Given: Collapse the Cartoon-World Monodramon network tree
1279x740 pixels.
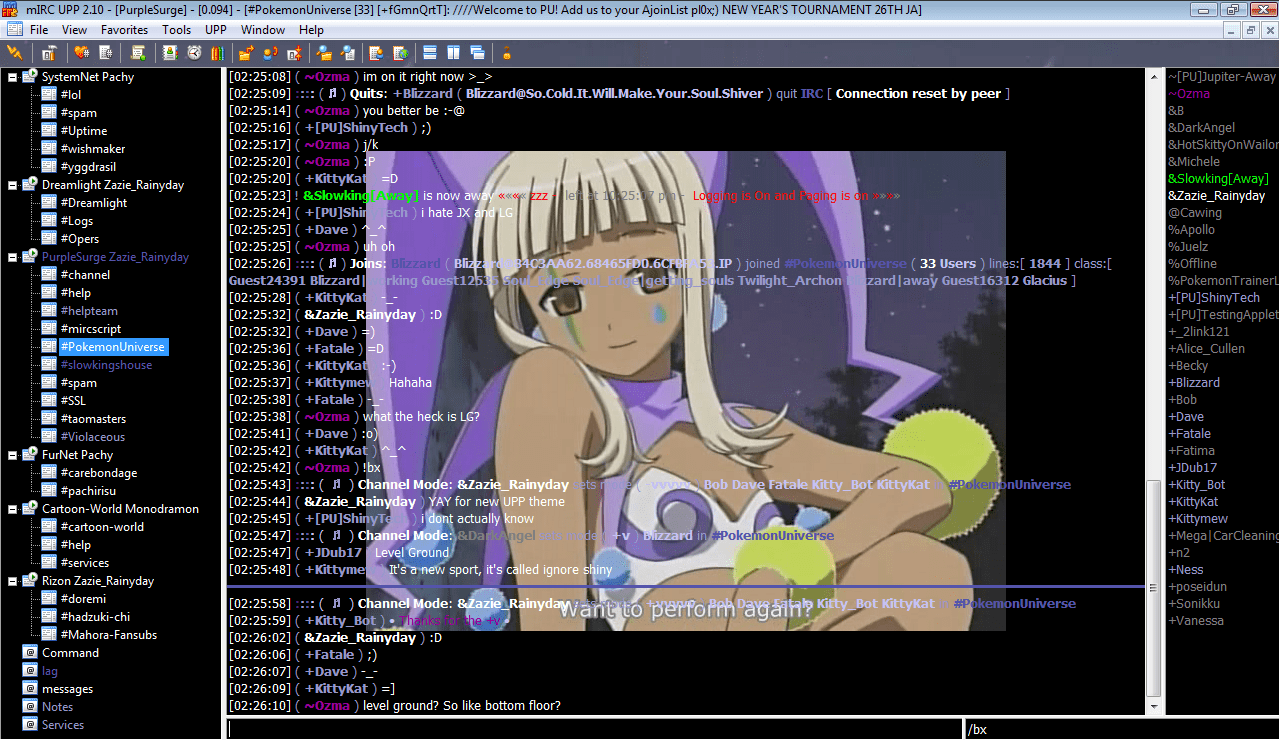Looking at the screenshot, I should click(12, 509).
